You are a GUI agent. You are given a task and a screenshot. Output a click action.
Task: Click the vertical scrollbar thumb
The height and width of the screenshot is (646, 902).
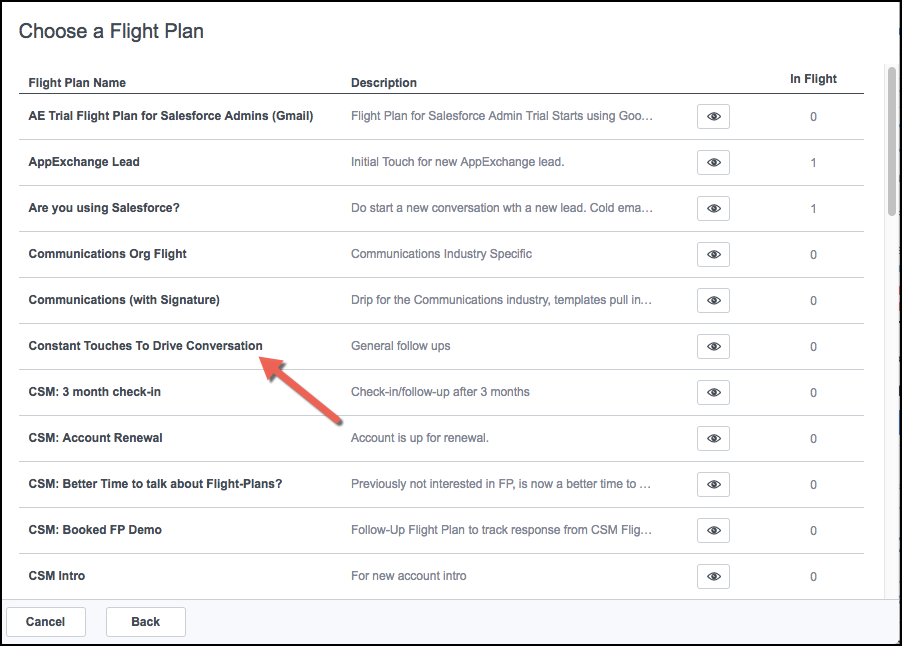coord(892,142)
